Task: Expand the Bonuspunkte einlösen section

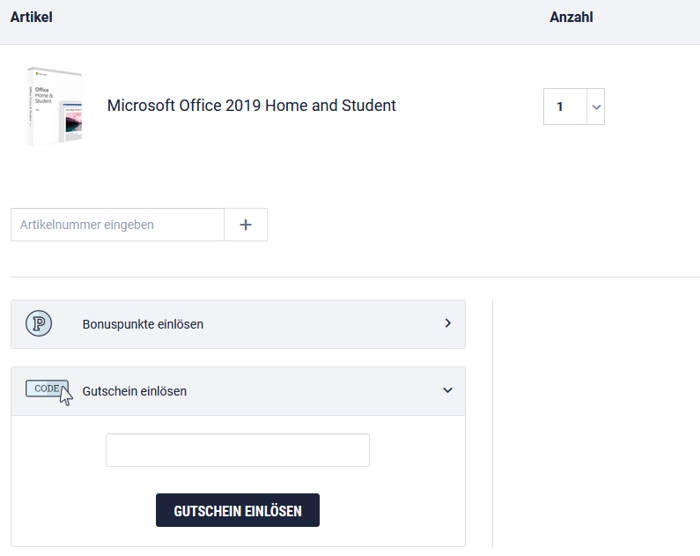Action: (x=238, y=324)
